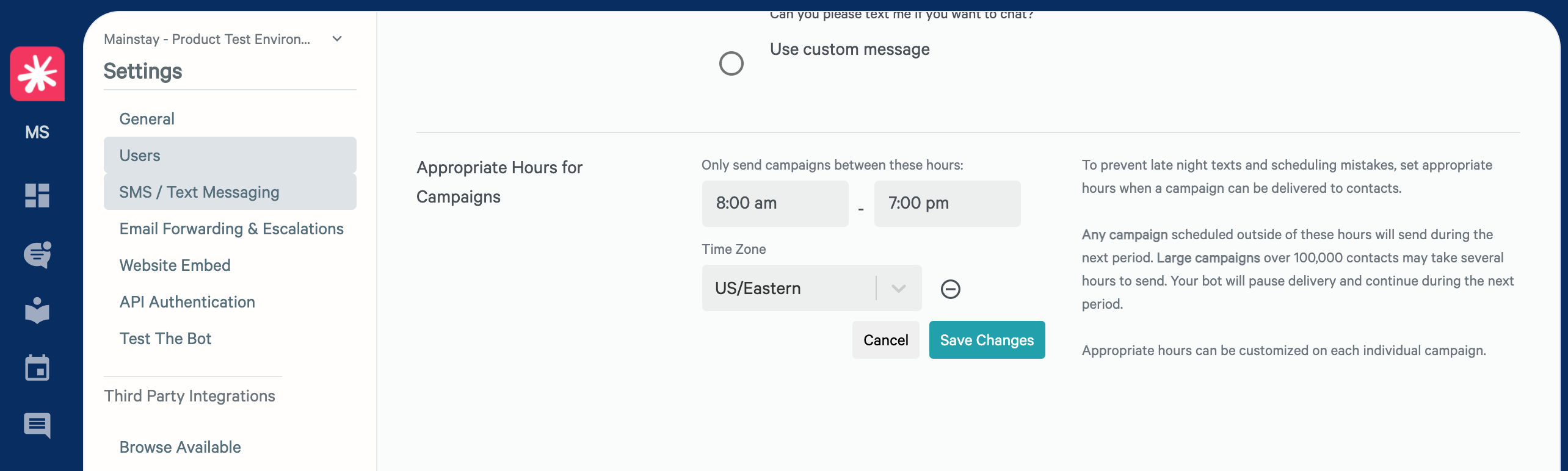Open the knowledge base reader icon
This screenshot has height=471, width=1568.
coord(37,311)
